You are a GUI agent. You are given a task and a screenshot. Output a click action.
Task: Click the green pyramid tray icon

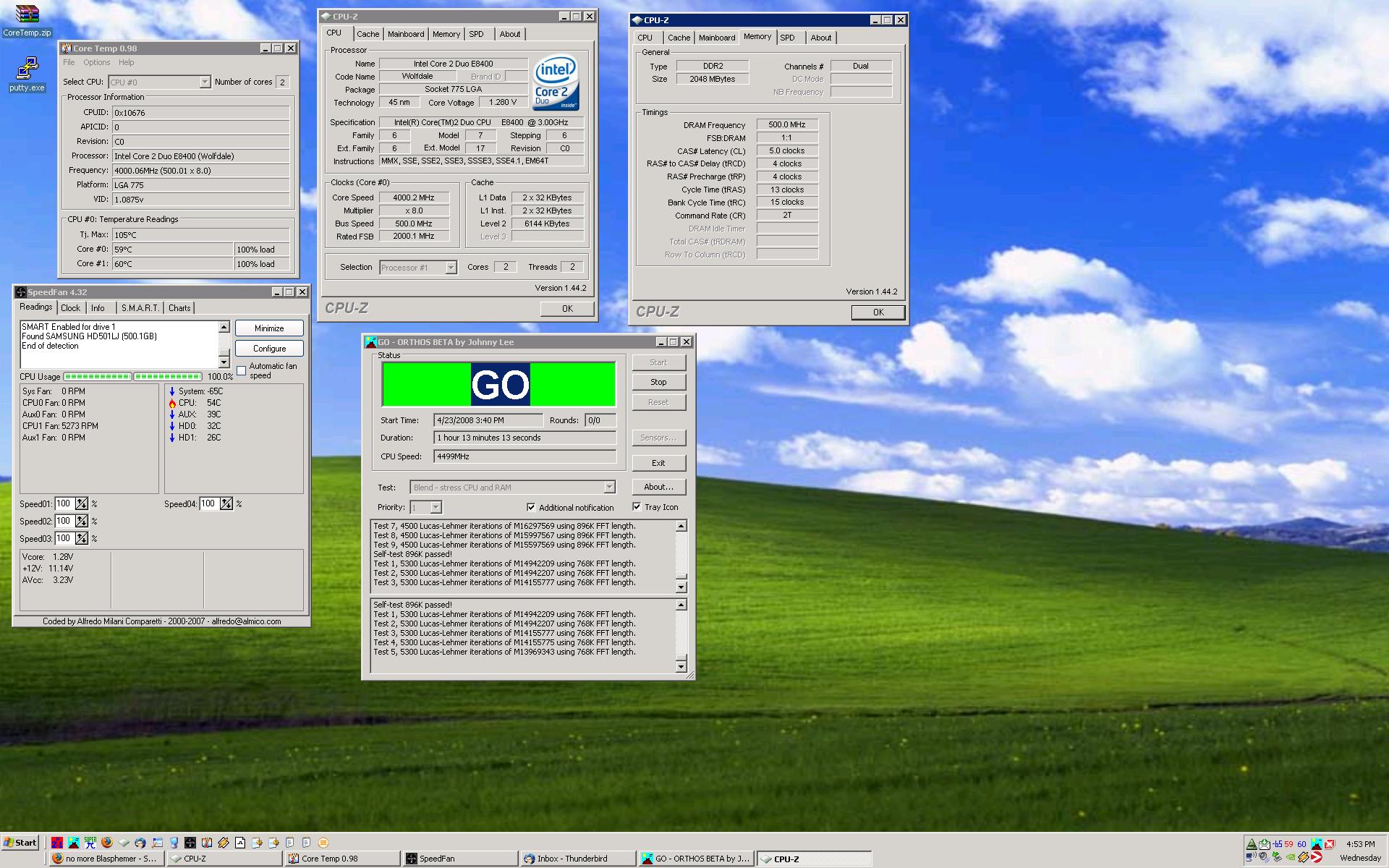pyautogui.click(x=1252, y=844)
